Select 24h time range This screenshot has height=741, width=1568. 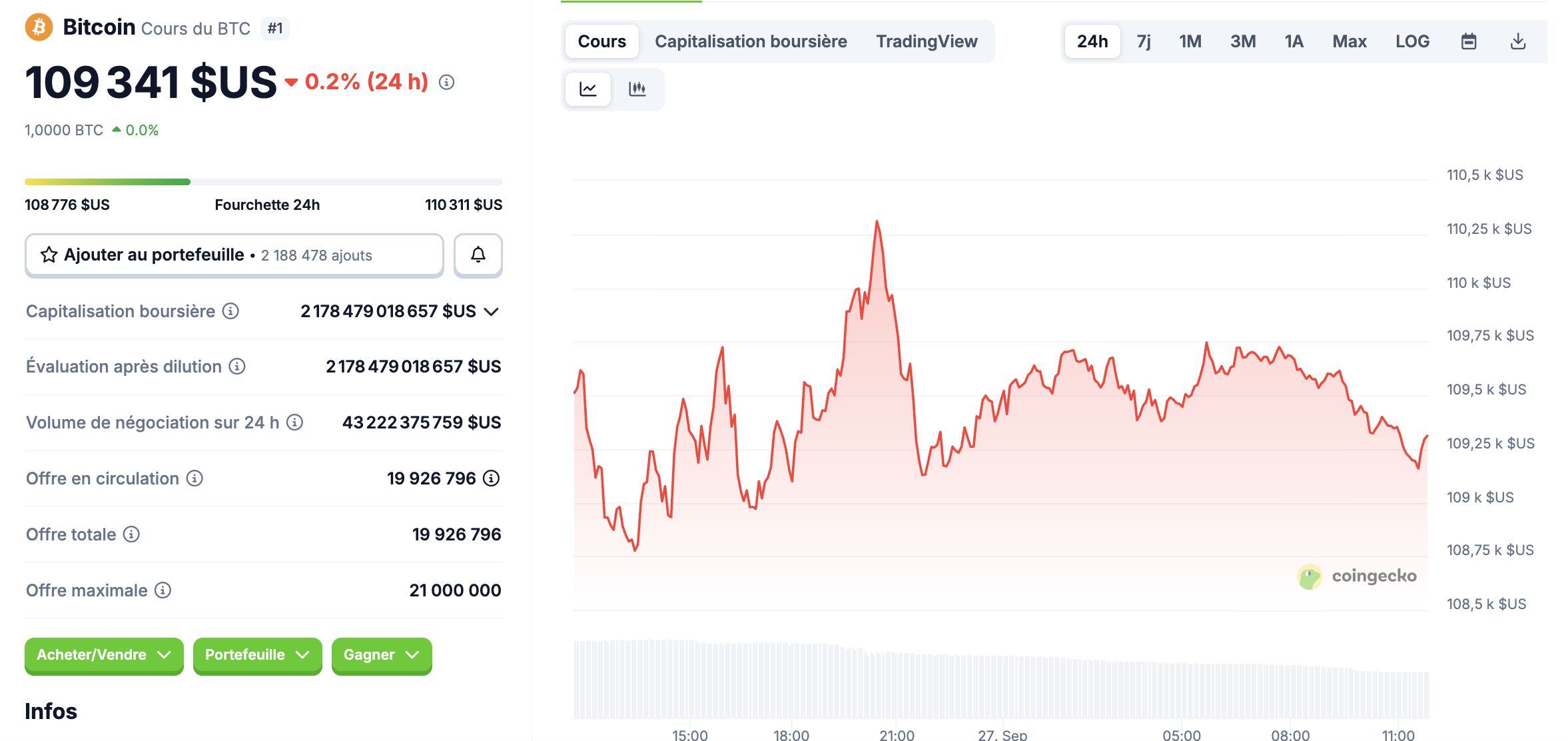pos(1092,41)
